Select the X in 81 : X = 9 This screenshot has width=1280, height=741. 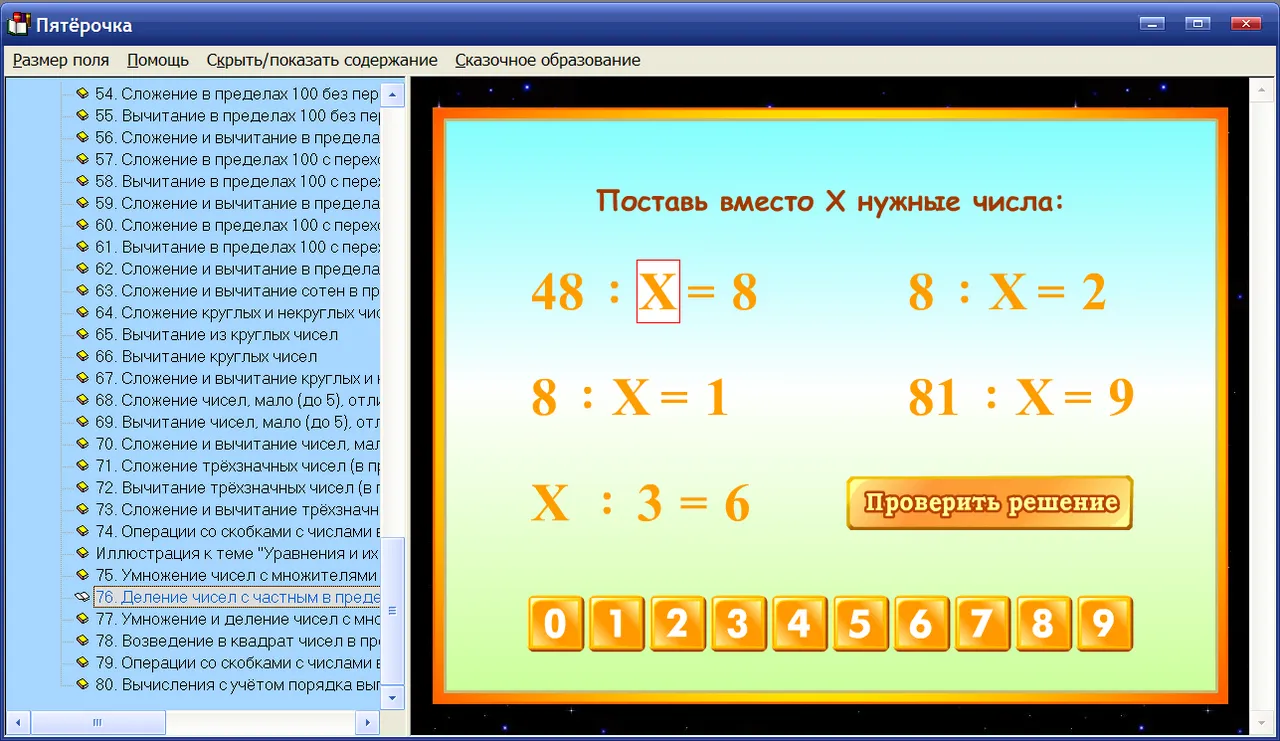[1036, 398]
